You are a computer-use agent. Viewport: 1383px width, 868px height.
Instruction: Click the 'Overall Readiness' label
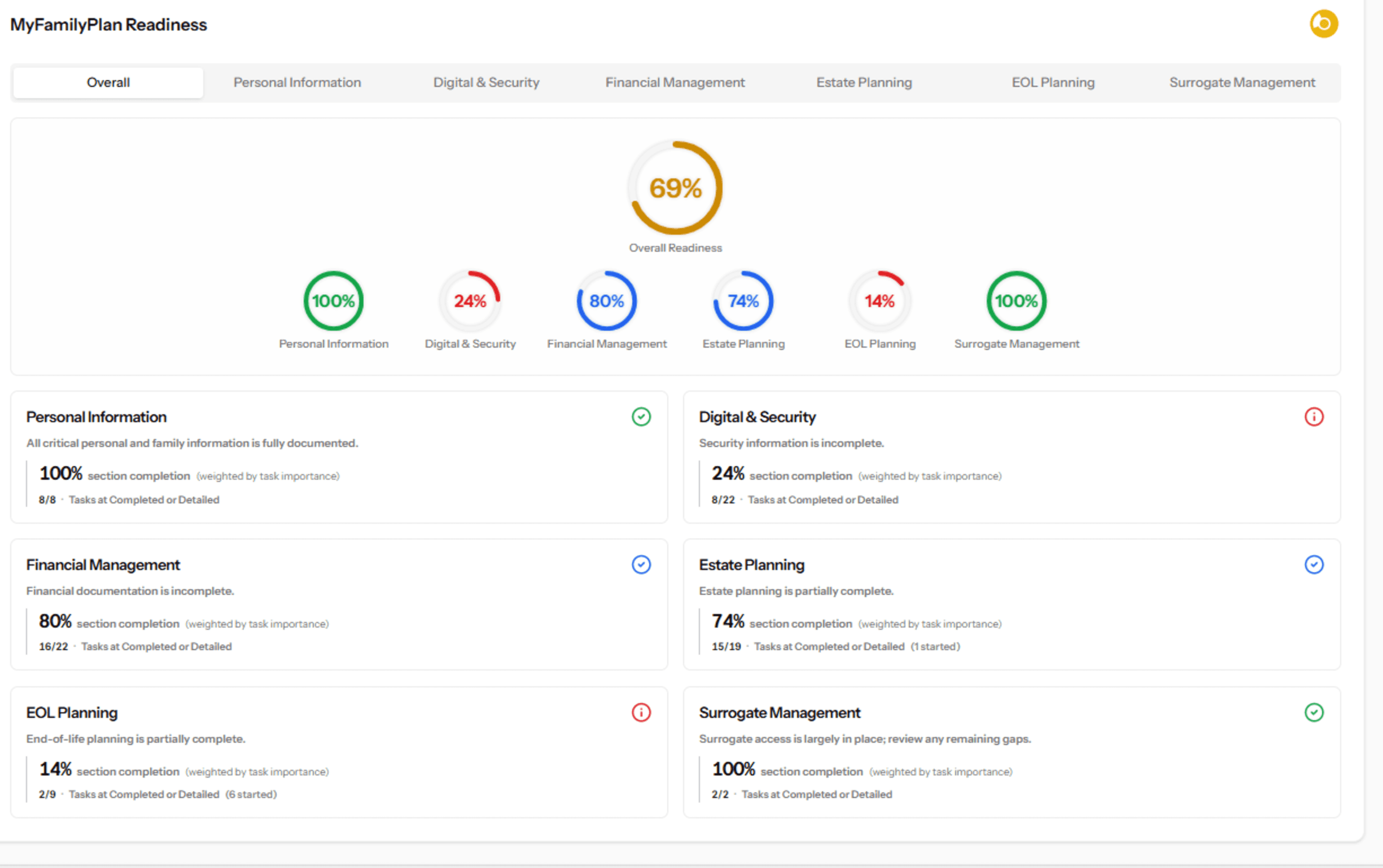675,248
